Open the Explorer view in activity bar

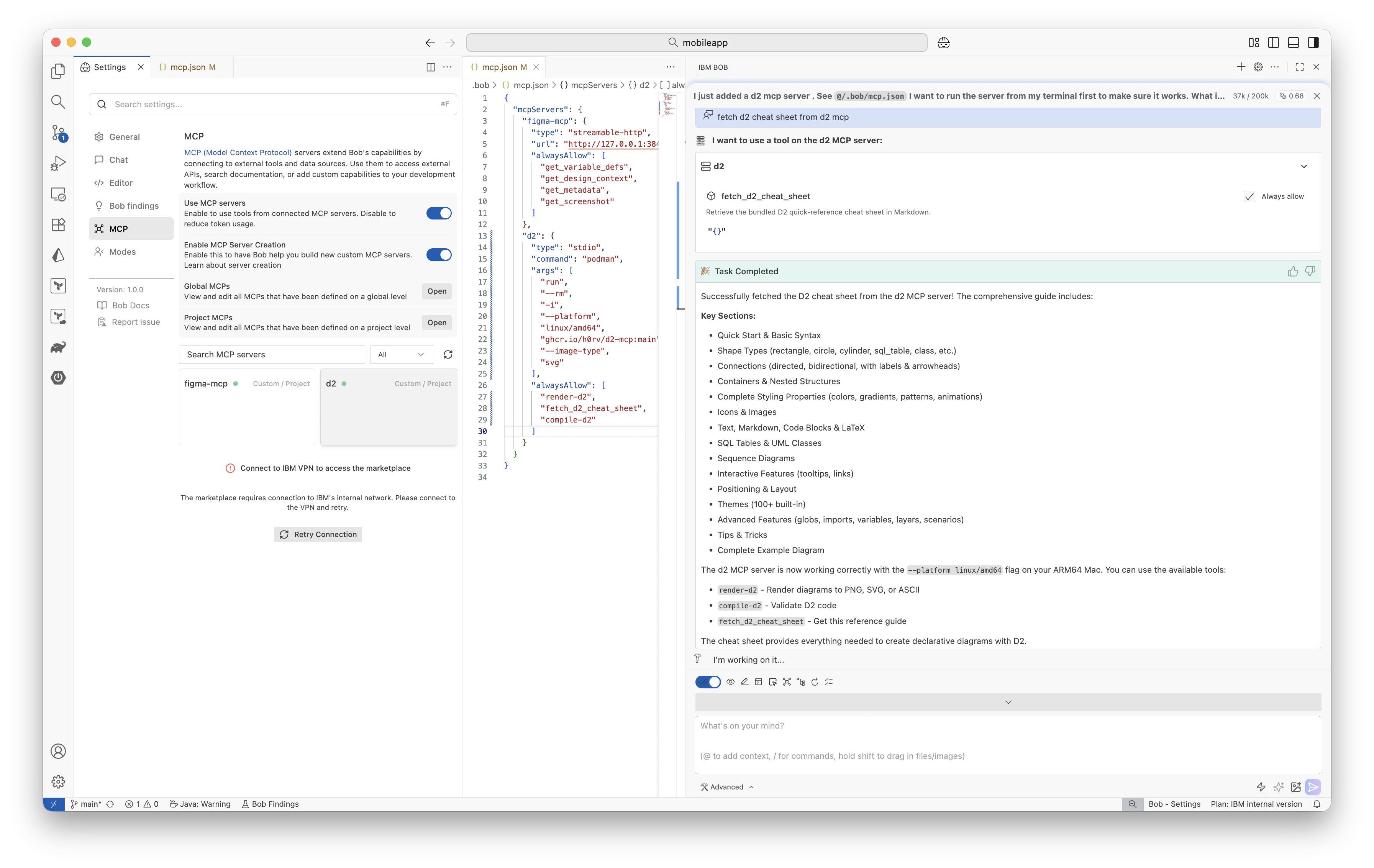tap(58, 71)
